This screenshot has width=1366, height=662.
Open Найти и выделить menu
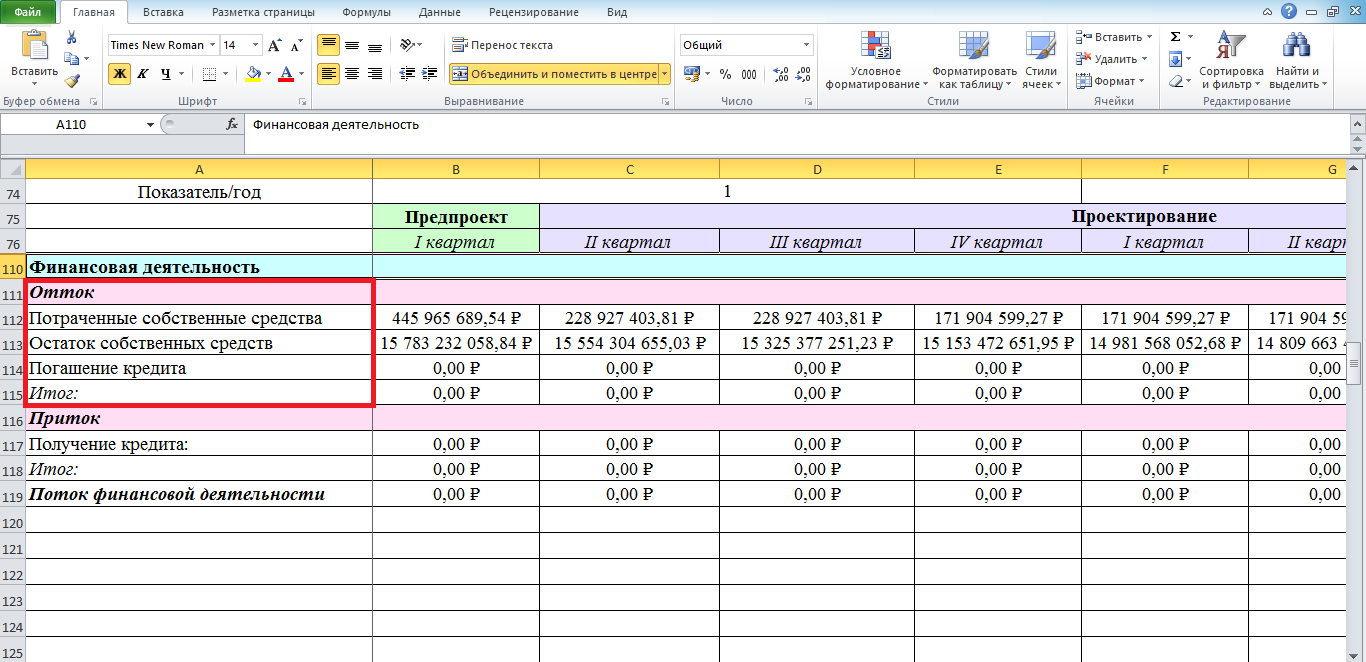point(1298,60)
